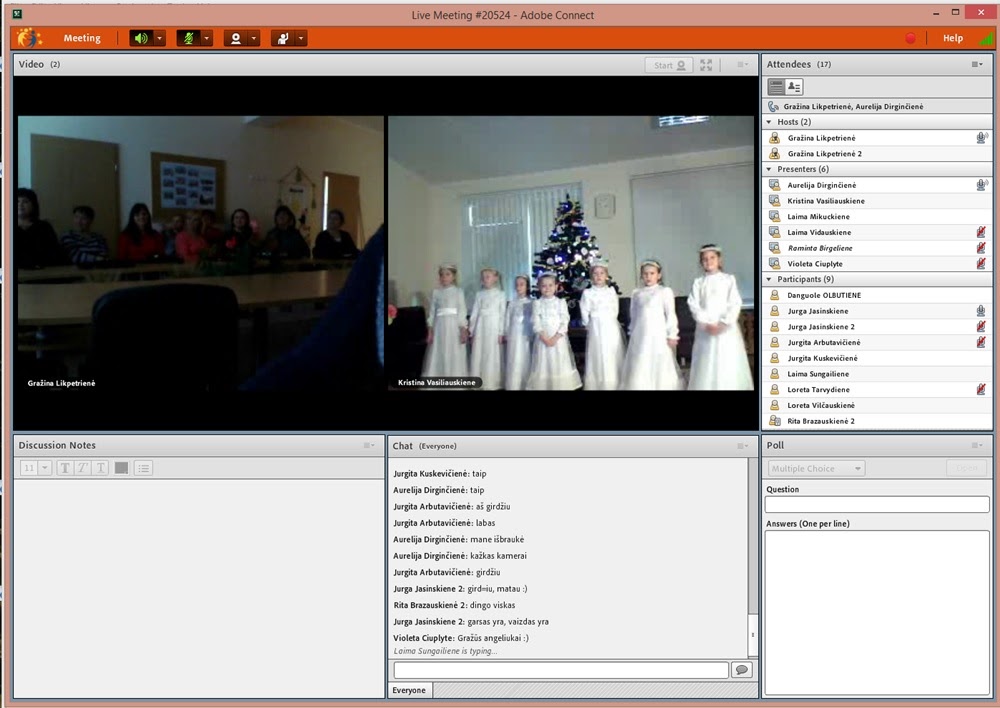Select presenter Kristina Vasiliauskiene
This screenshot has height=708, width=1000.
[x=877, y=201]
